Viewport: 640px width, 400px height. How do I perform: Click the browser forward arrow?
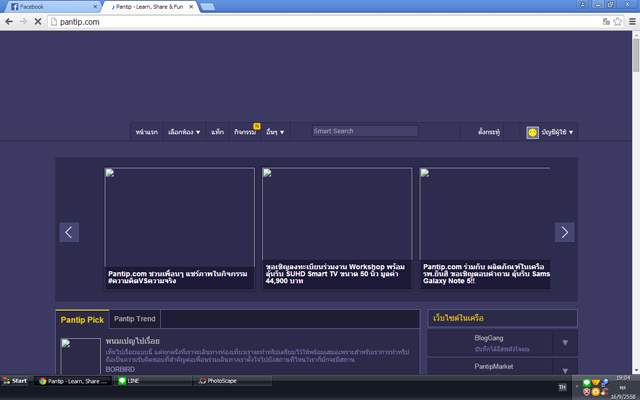tap(23, 22)
